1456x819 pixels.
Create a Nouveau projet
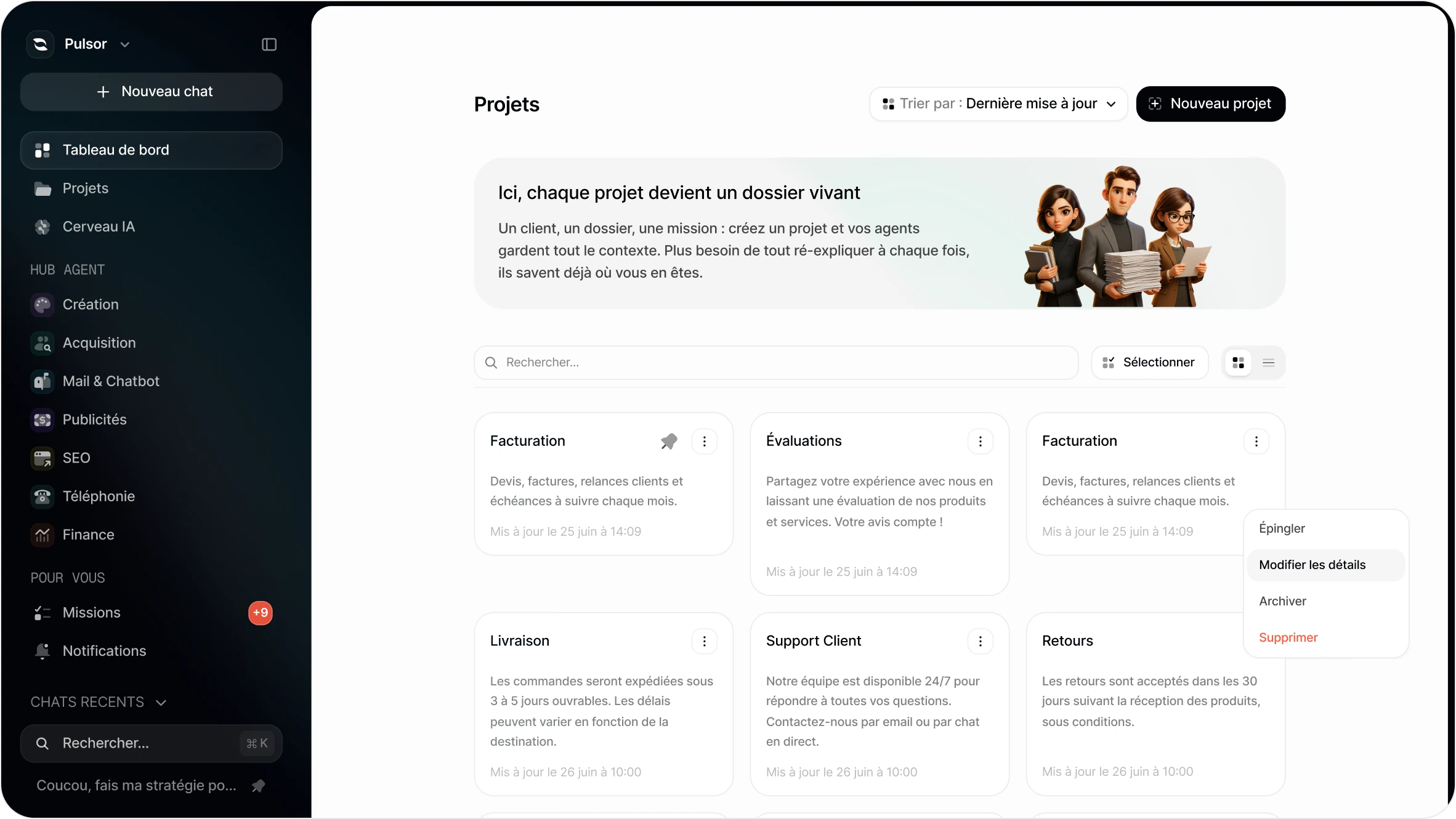[1210, 103]
